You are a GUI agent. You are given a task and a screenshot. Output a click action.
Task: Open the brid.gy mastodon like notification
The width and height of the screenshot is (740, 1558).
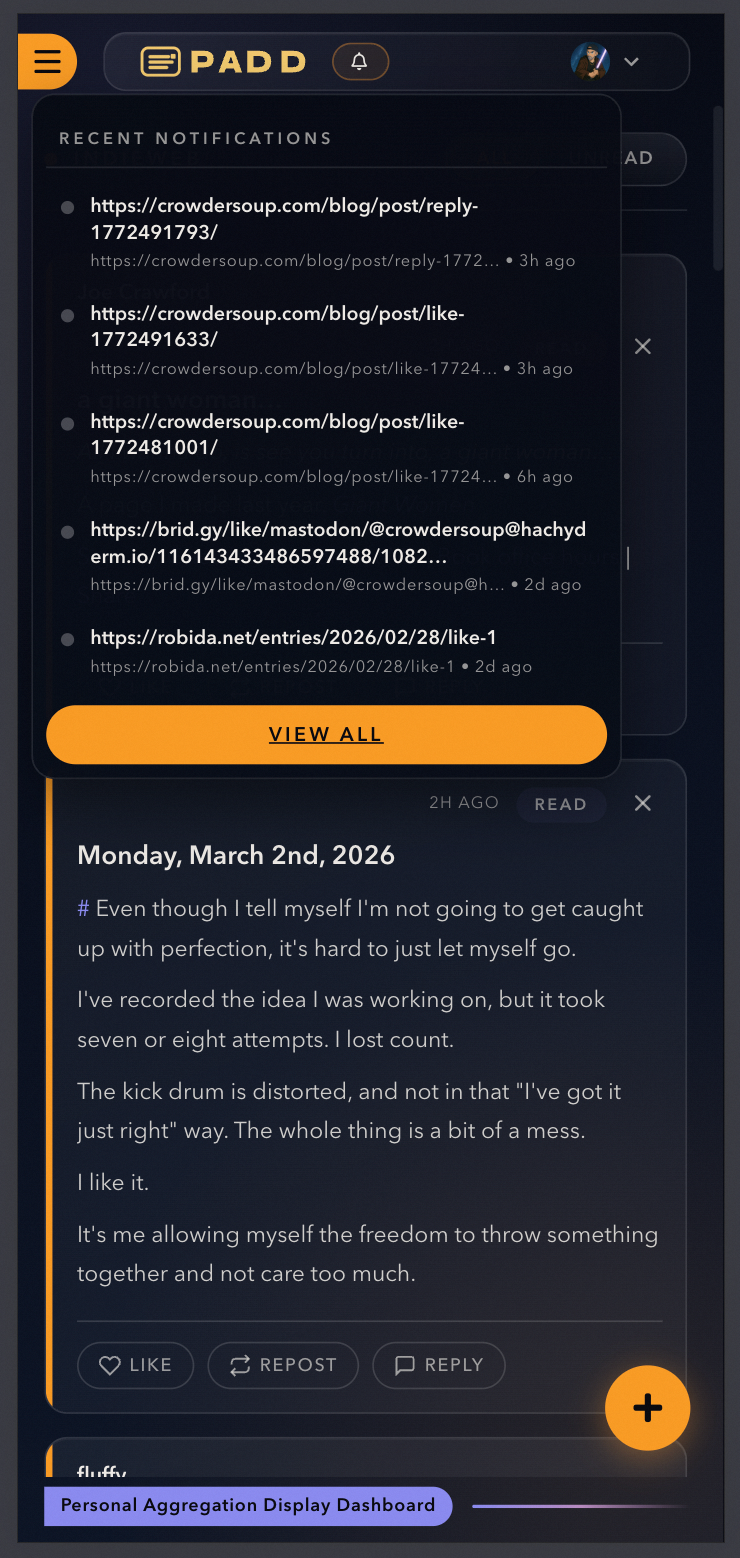coord(338,543)
